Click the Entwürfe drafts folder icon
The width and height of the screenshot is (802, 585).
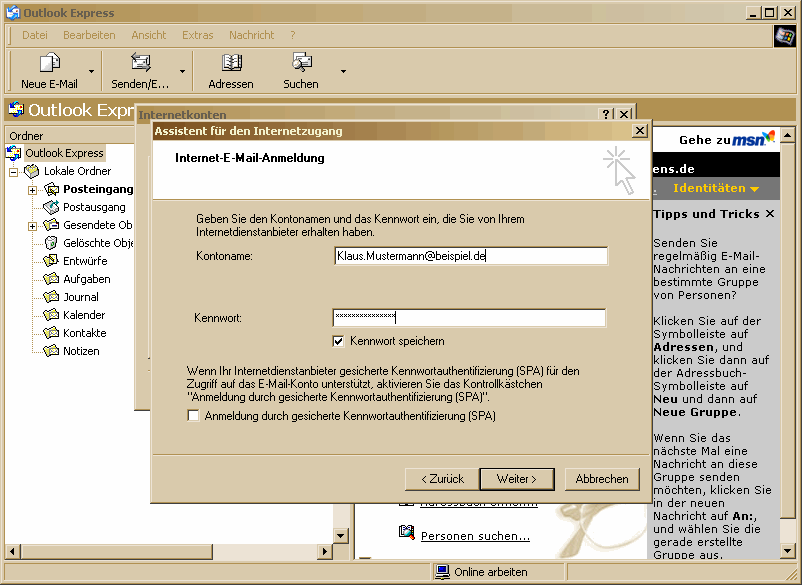[51, 261]
